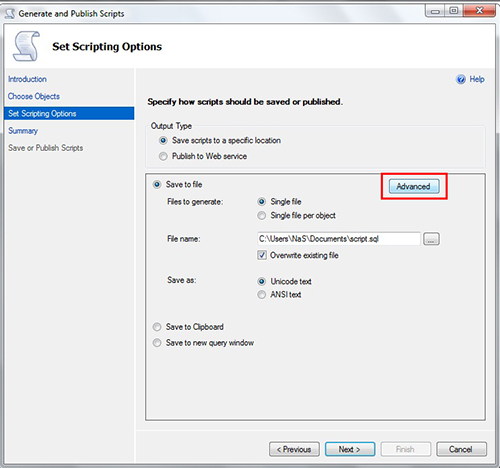Click the scroll icon in the wizard header
The width and height of the screenshot is (500, 468).
click(26, 46)
